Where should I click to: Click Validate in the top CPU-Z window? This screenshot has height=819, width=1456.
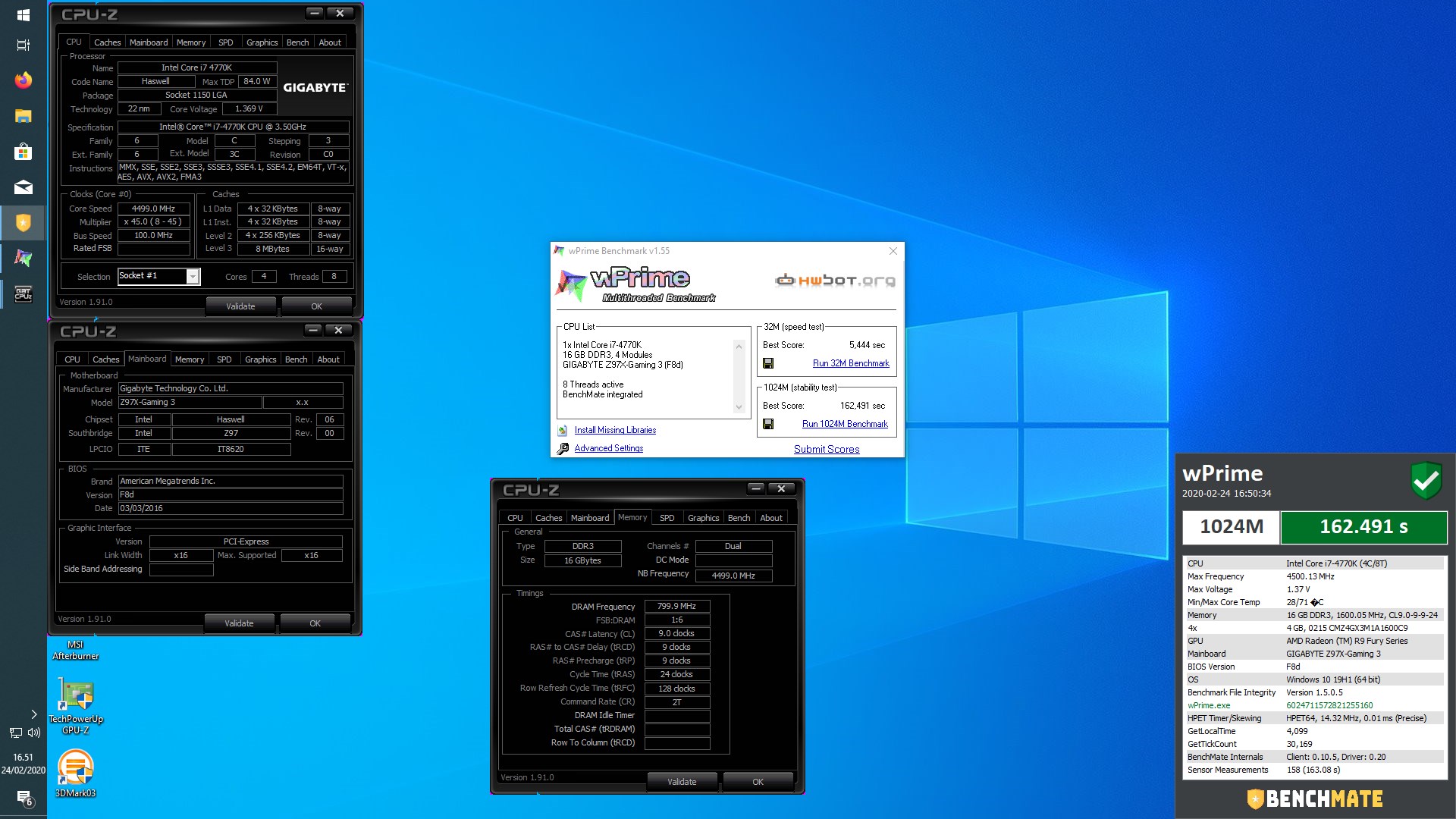240,306
